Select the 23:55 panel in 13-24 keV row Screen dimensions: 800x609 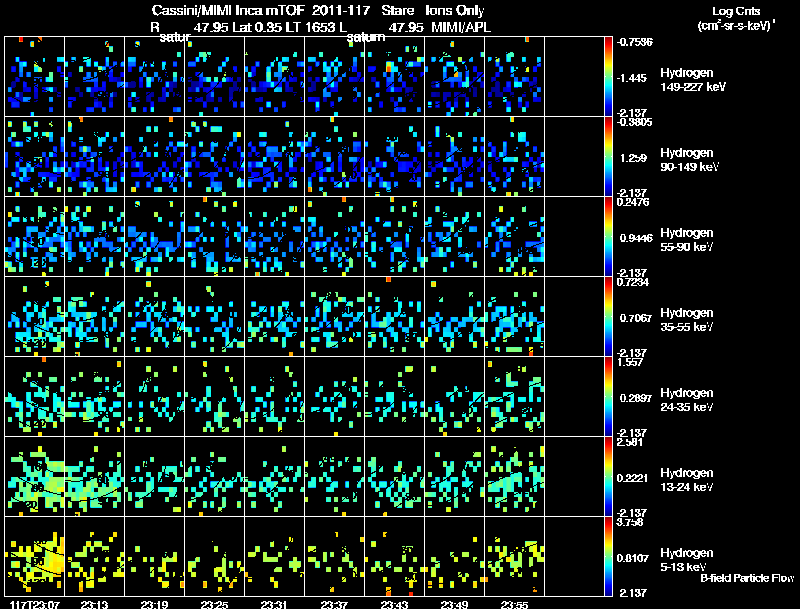click(x=514, y=476)
